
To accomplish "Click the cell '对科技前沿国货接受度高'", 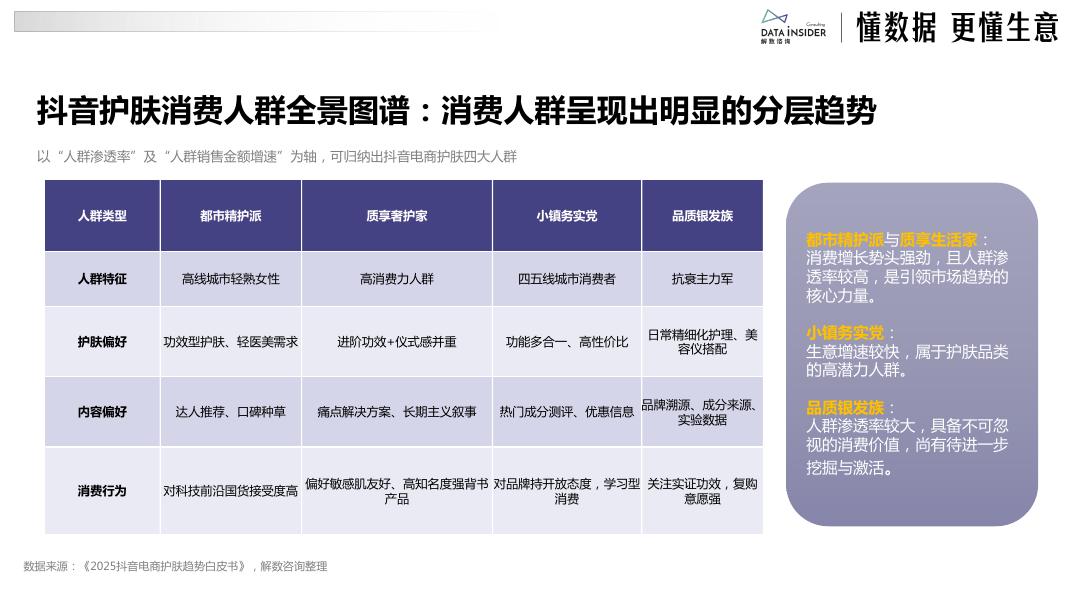I will coord(231,490).
